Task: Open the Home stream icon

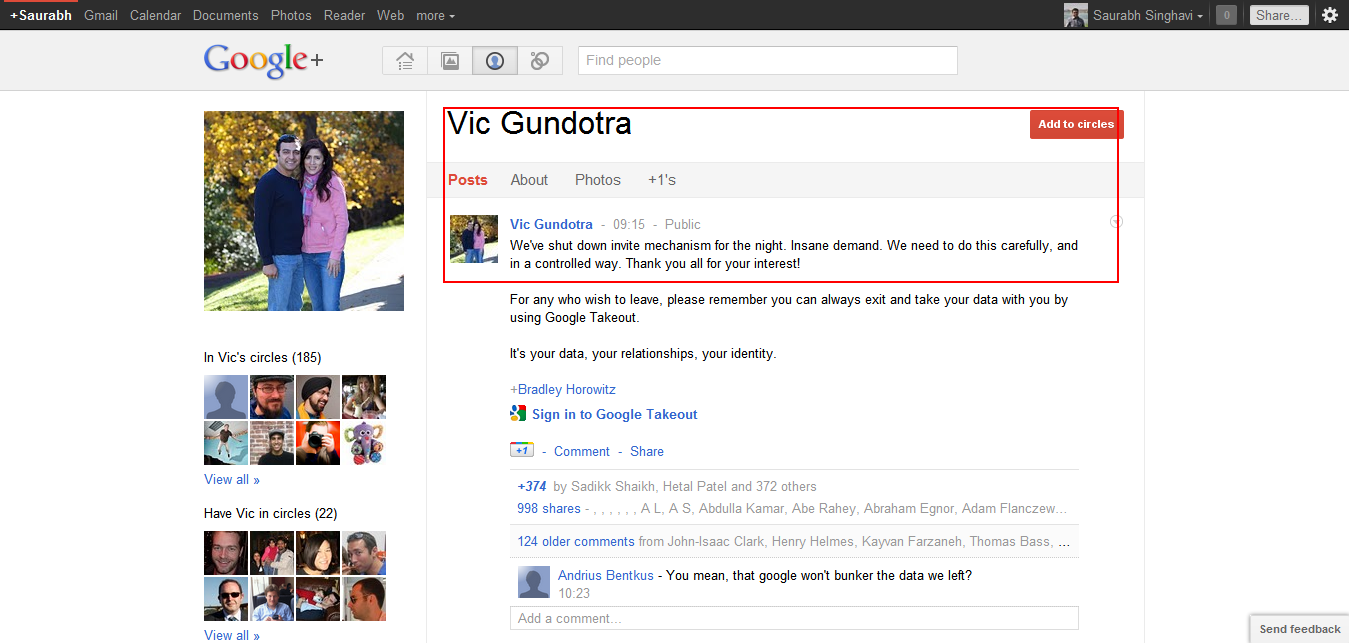Action: point(405,61)
